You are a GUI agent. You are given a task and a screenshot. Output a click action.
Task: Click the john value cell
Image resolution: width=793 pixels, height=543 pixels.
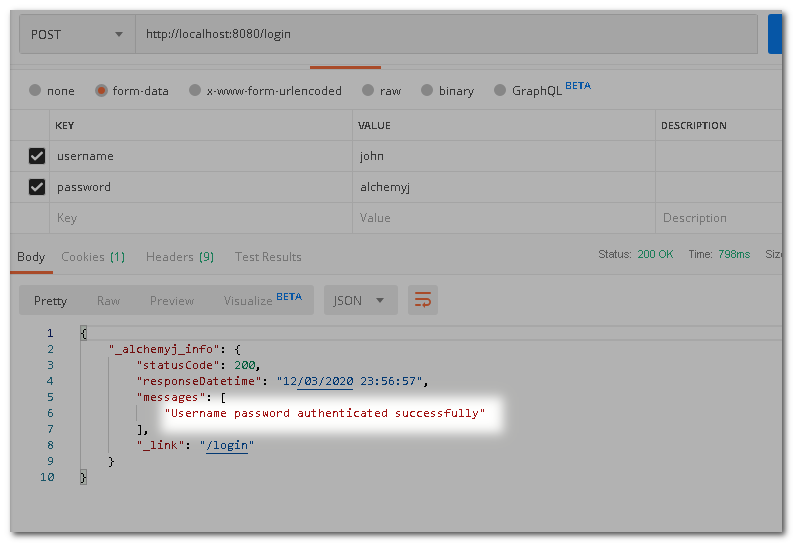click(x=504, y=156)
